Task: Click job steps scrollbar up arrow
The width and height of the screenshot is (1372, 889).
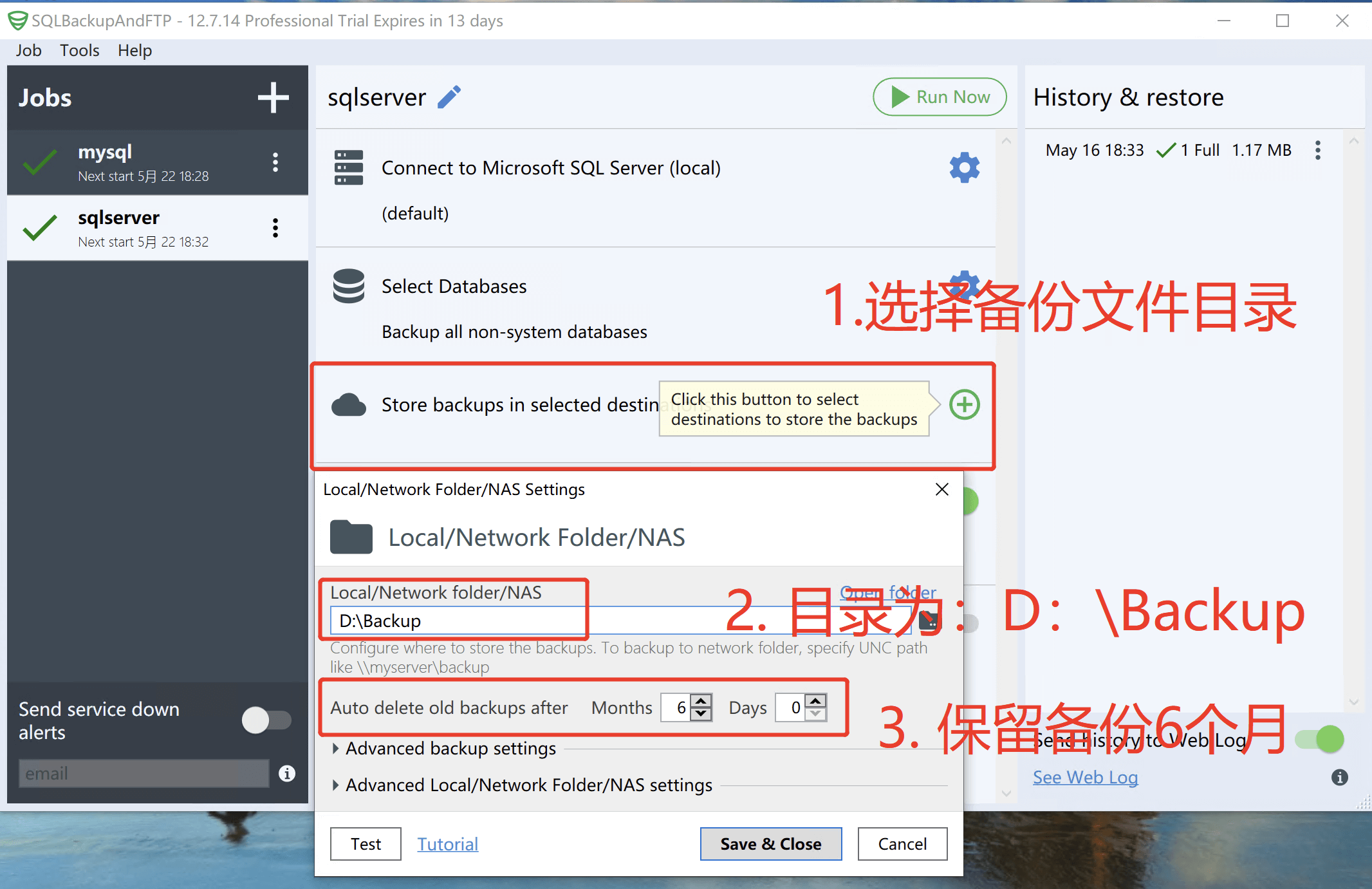Action: [1006, 141]
